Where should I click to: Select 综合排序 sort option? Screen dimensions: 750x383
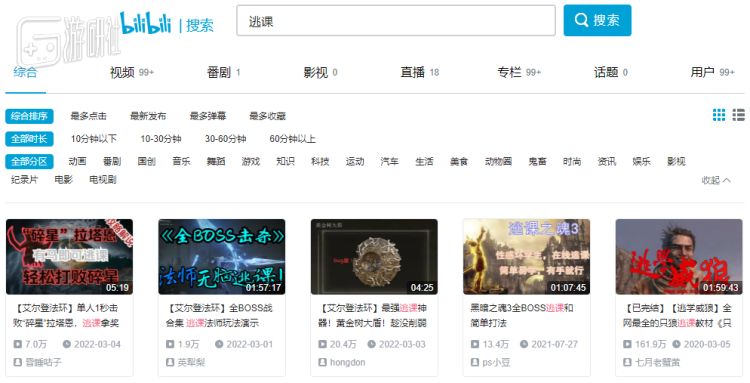point(29,116)
